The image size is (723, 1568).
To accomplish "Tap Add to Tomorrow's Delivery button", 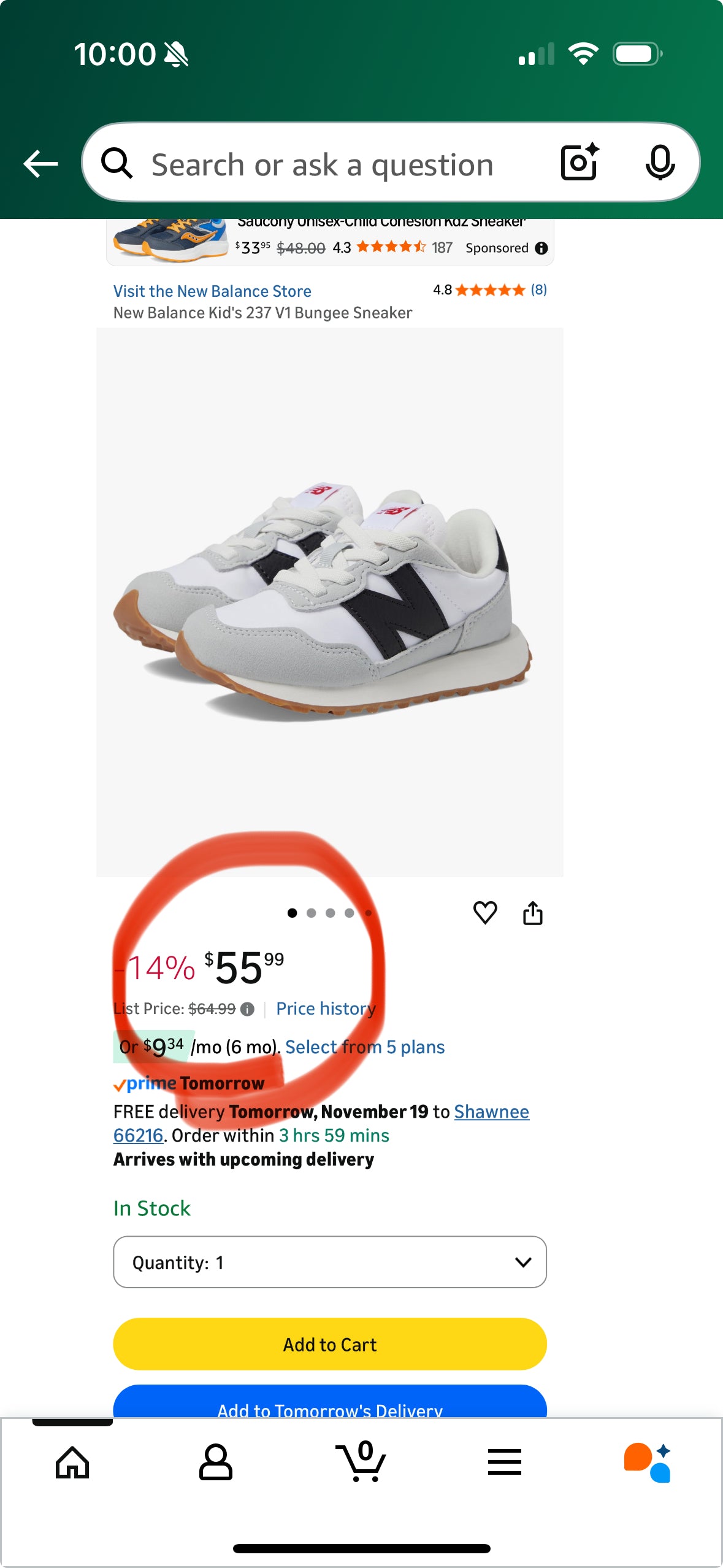I will (x=330, y=1403).
